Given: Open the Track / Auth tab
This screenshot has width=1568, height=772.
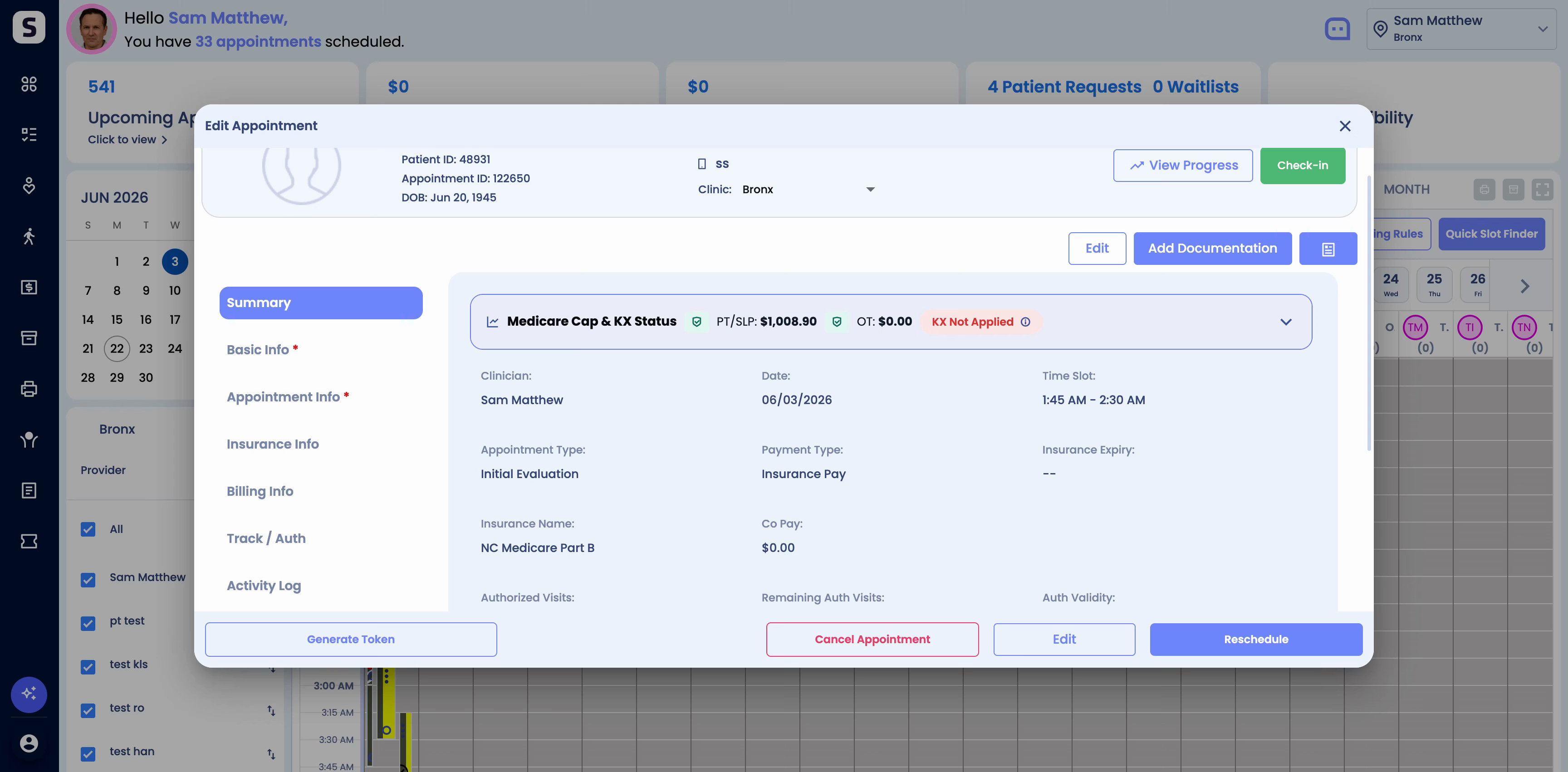Looking at the screenshot, I should (x=266, y=538).
